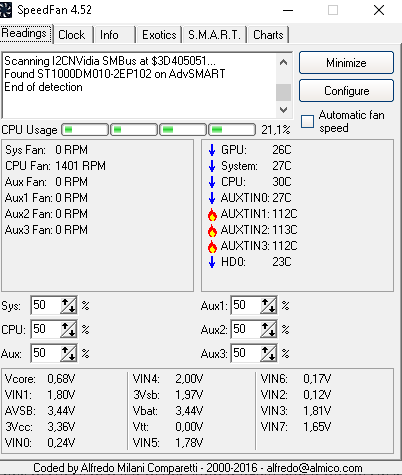Click the 'Sys Fan: 0 RPM' reading
Screen dimensions: 402x475
pyautogui.click(x=46, y=150)
